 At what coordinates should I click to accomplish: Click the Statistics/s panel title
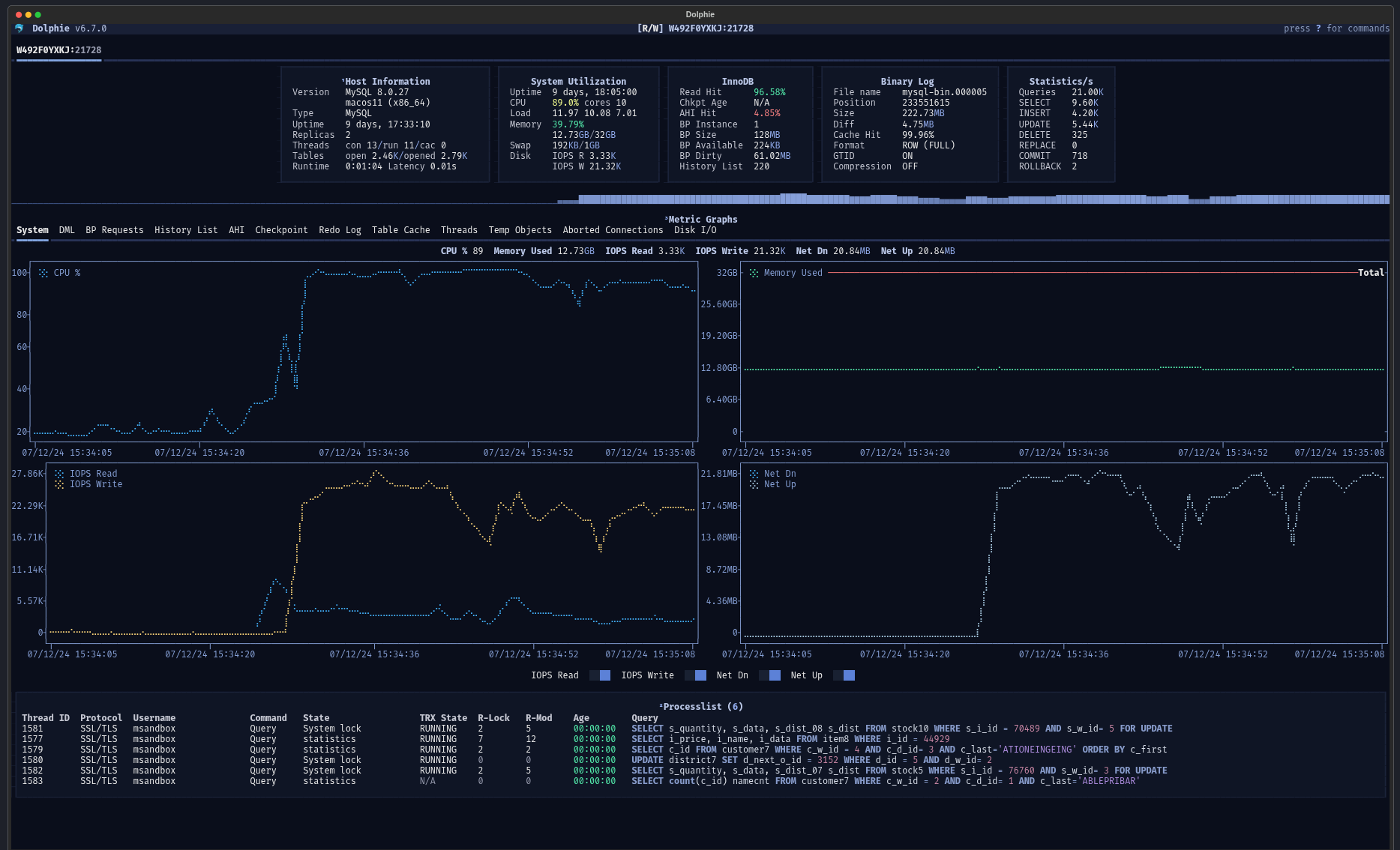(x=1061, y=82)
